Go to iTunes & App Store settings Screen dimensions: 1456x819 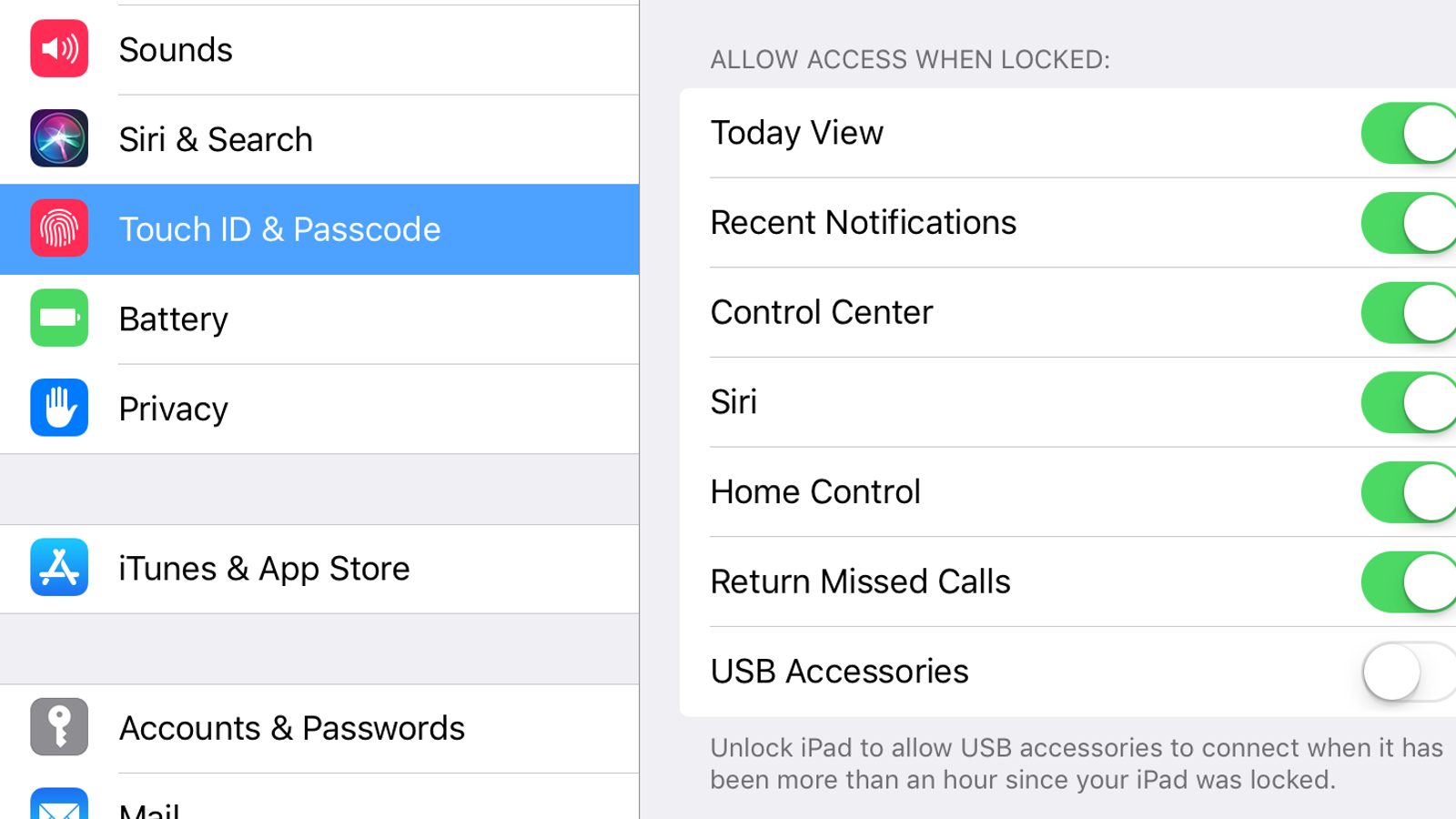point(264,569)
